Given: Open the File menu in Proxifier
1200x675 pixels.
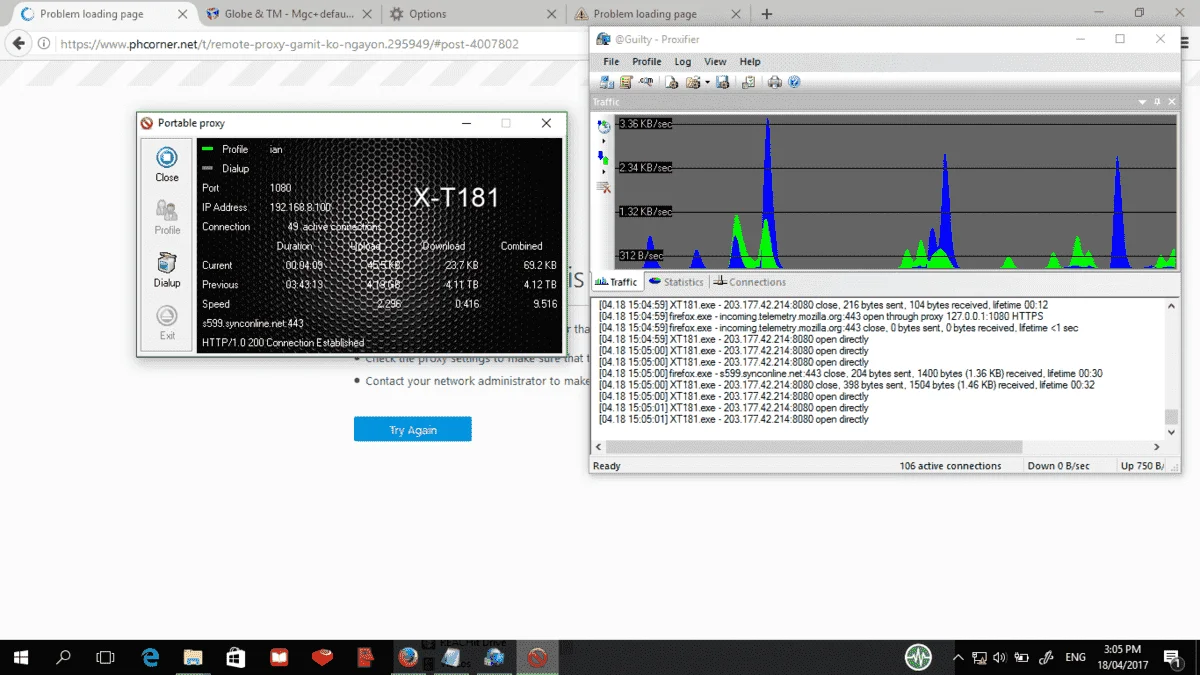Looking at the screenshot, I should [611, 62].
